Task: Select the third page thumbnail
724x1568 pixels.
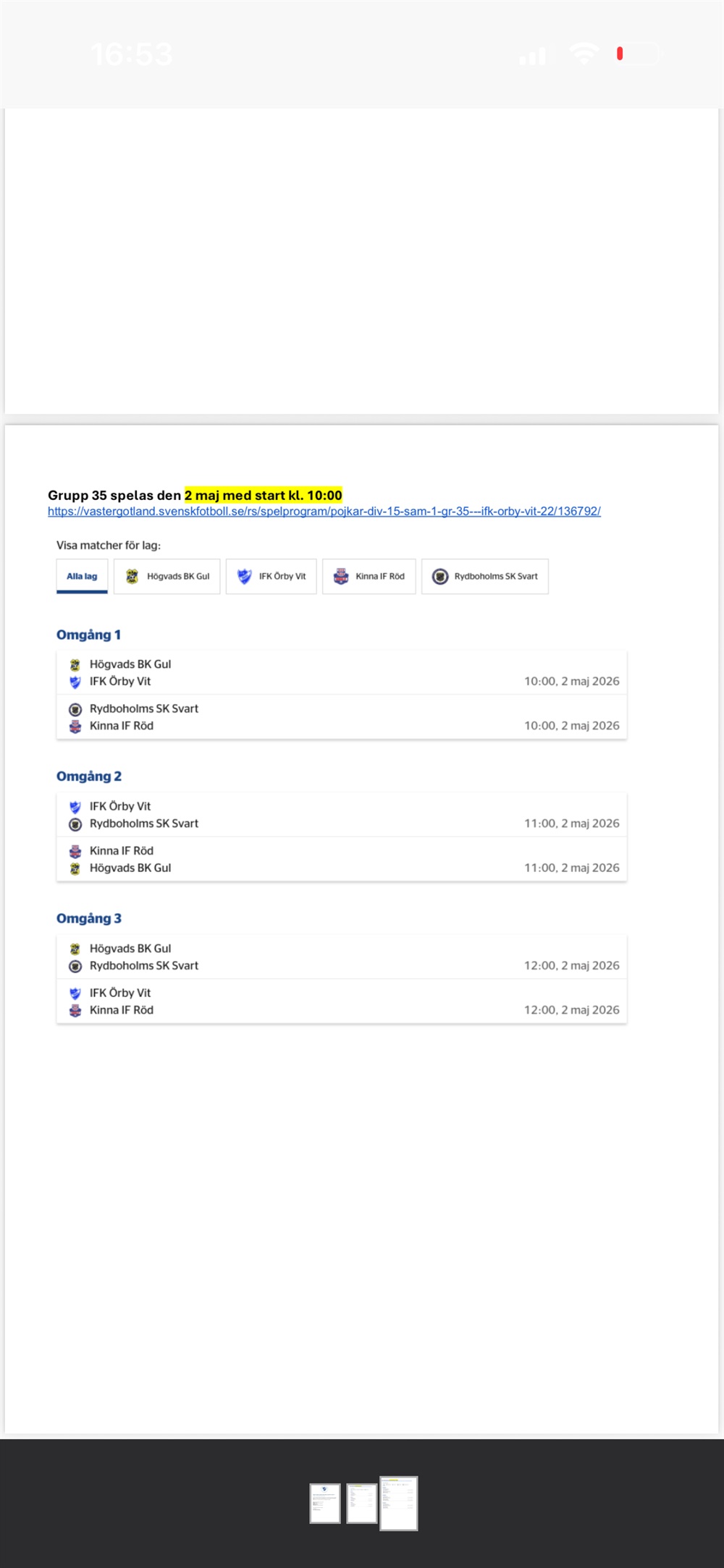Action: point(399,1503)
